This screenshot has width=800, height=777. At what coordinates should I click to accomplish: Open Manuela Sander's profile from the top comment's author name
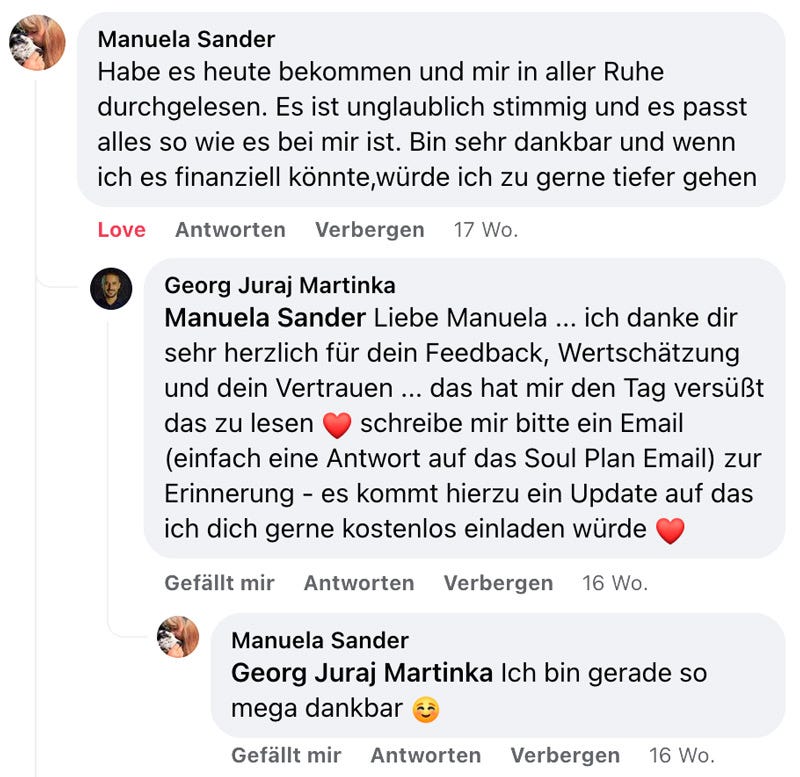point(186,39)
